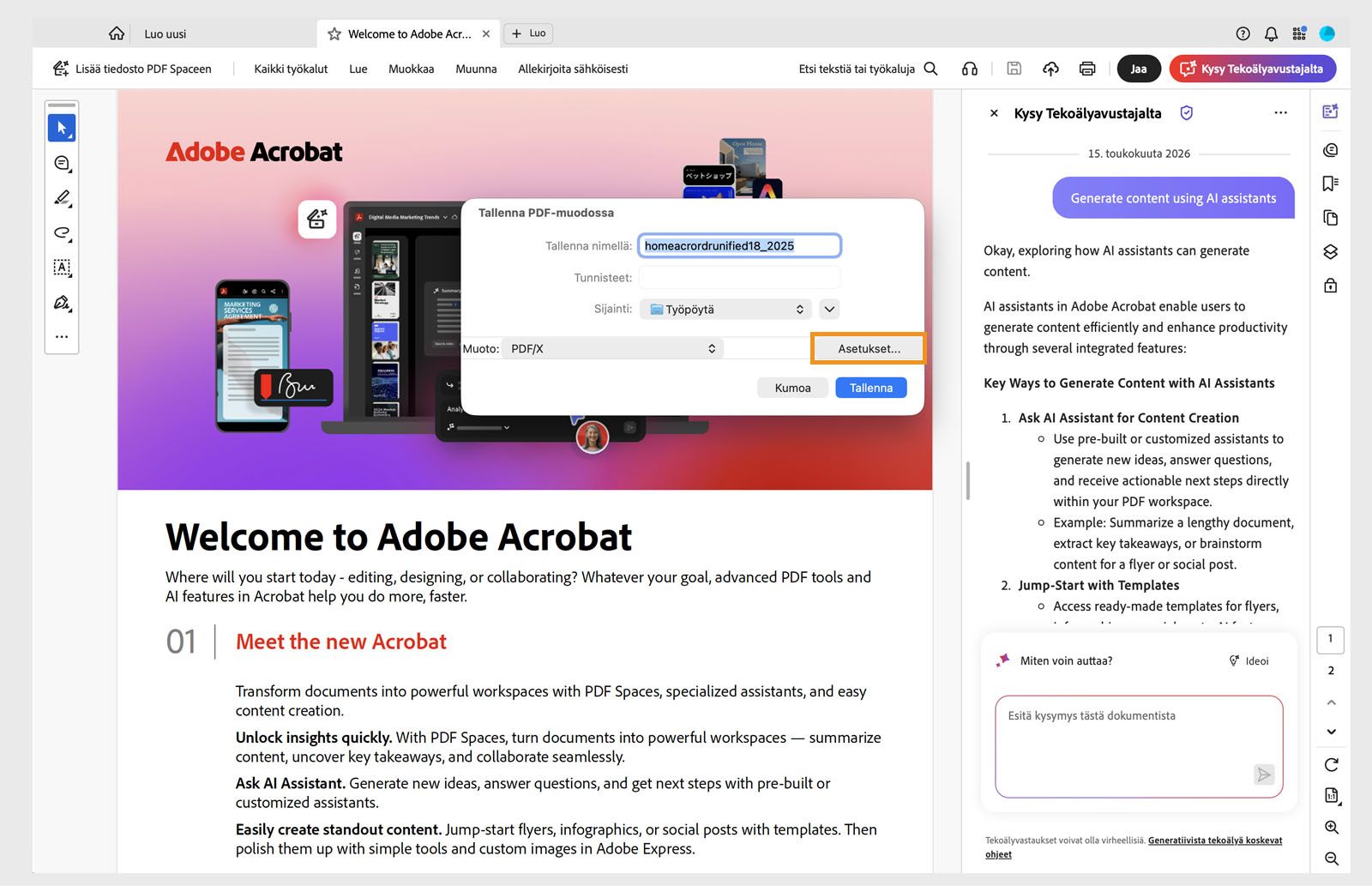Open the layers right sidebar icon
Screen dimensions: 1372x886
tap(1330, 251)
